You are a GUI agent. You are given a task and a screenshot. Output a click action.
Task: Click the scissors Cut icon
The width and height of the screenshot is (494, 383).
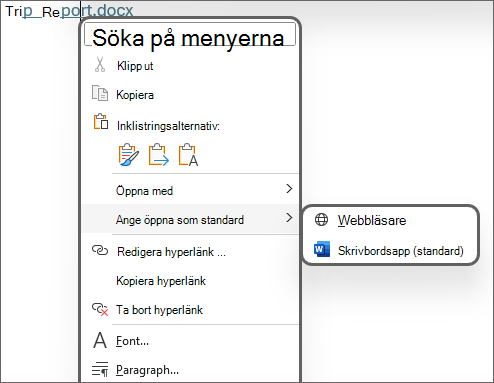(100, 65)
